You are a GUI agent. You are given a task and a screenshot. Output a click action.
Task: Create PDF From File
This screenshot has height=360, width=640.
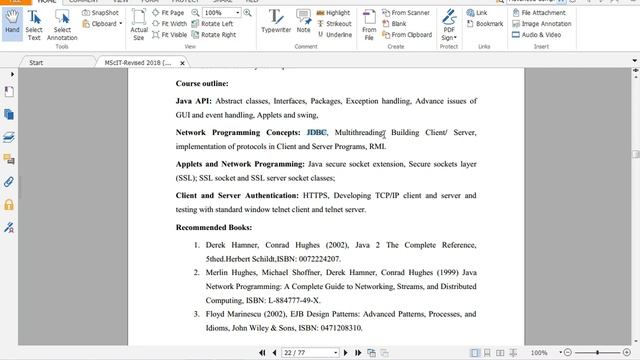coord(369,25)
